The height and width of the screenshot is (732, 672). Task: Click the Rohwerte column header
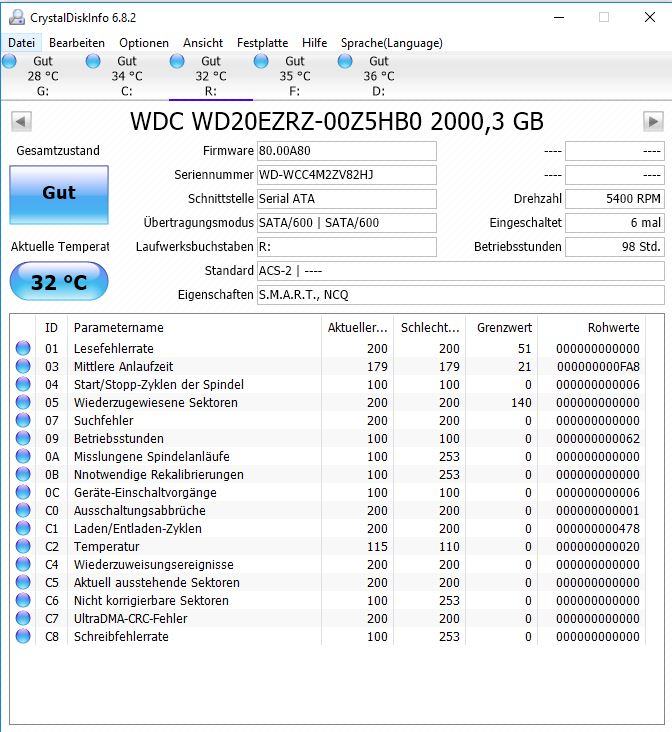coord(592,328)
